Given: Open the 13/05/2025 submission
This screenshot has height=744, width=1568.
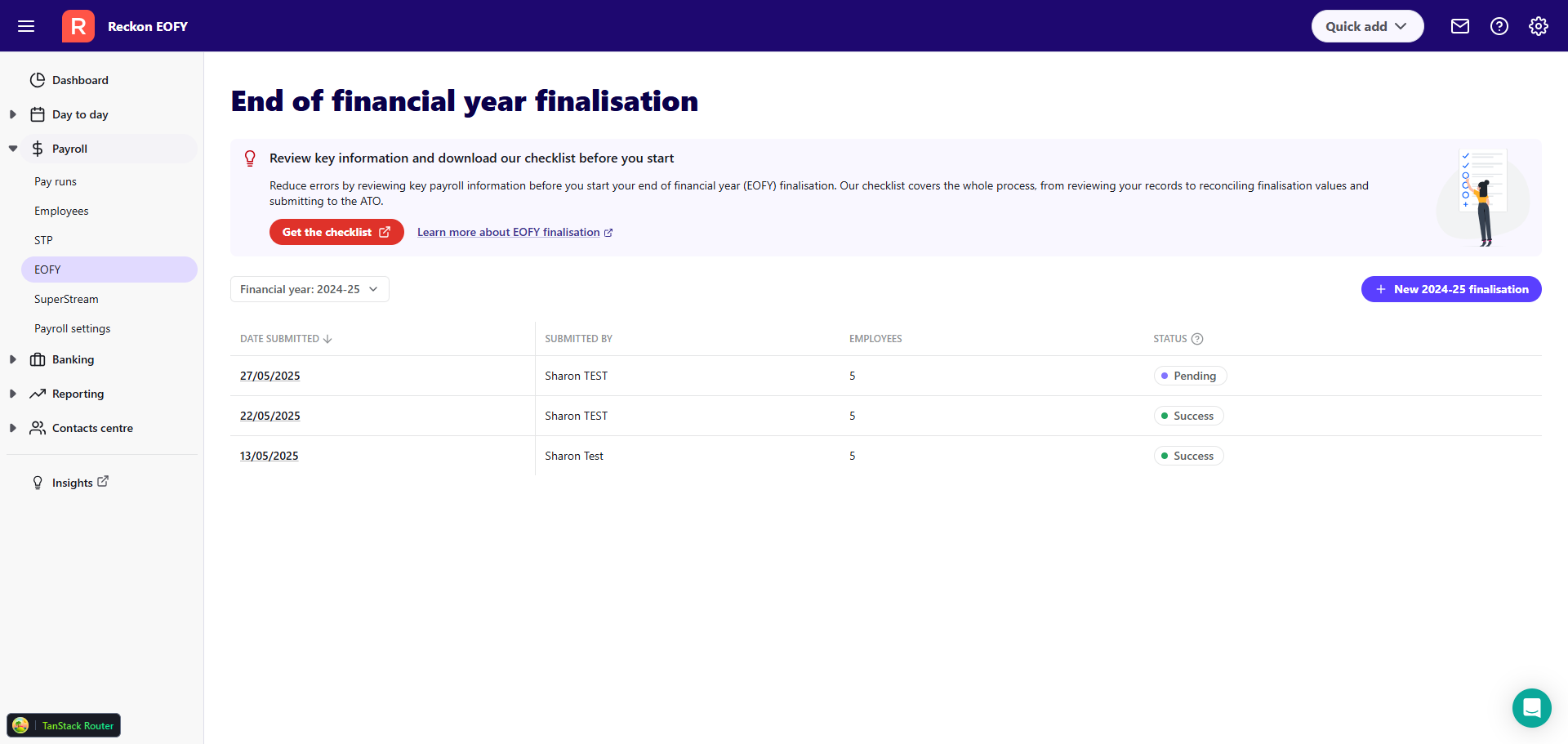Looking at the screenshot, I should pos(269,456).
